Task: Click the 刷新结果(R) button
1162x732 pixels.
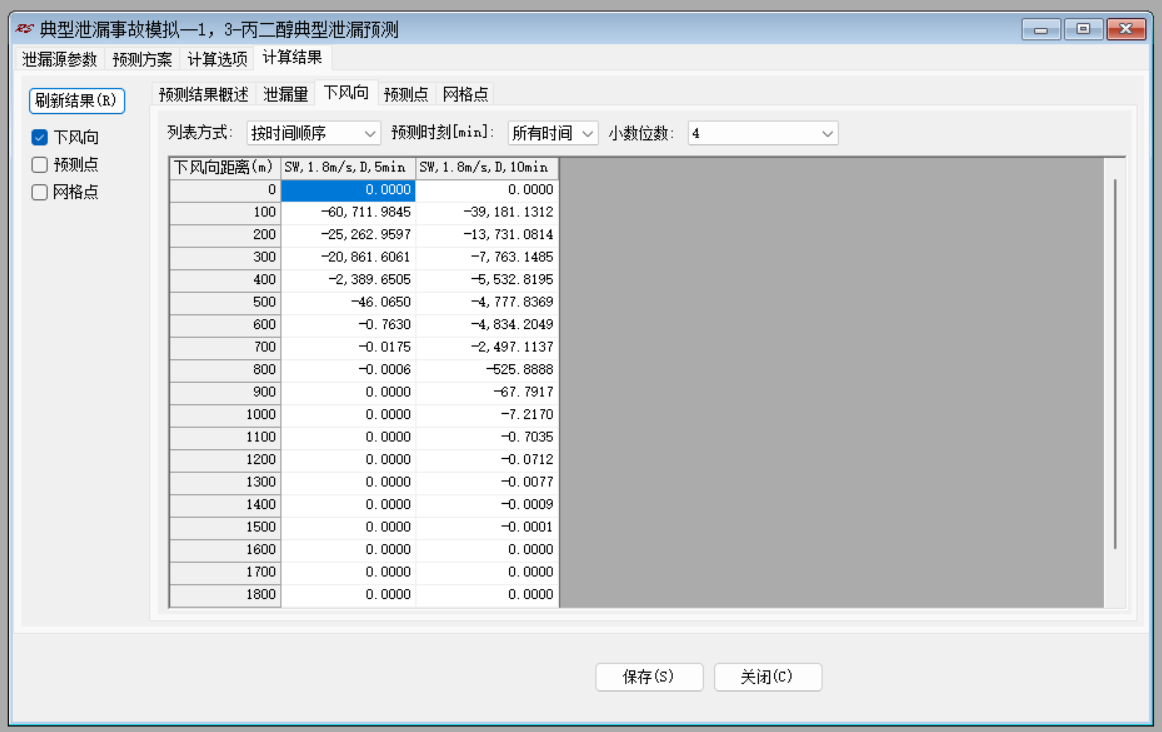Action: [77, 101]
